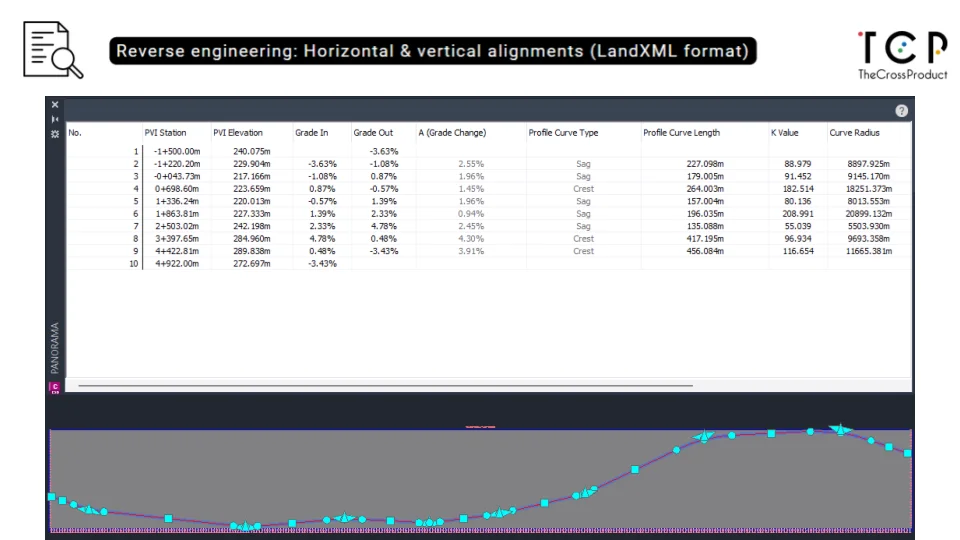Select row number 5 in the table
The image size is (960, 540).
coord(135,201)
